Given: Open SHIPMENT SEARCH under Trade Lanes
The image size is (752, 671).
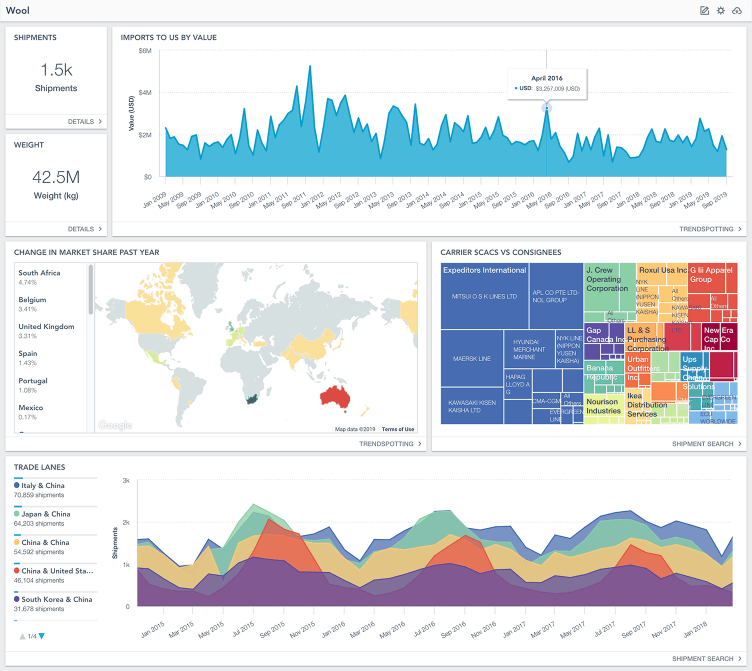Looking at the screenshot, I should (706, 659).
